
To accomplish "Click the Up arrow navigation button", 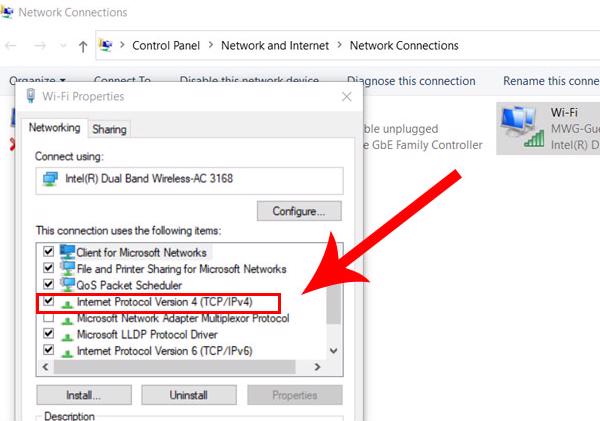I will coord(83,47).
